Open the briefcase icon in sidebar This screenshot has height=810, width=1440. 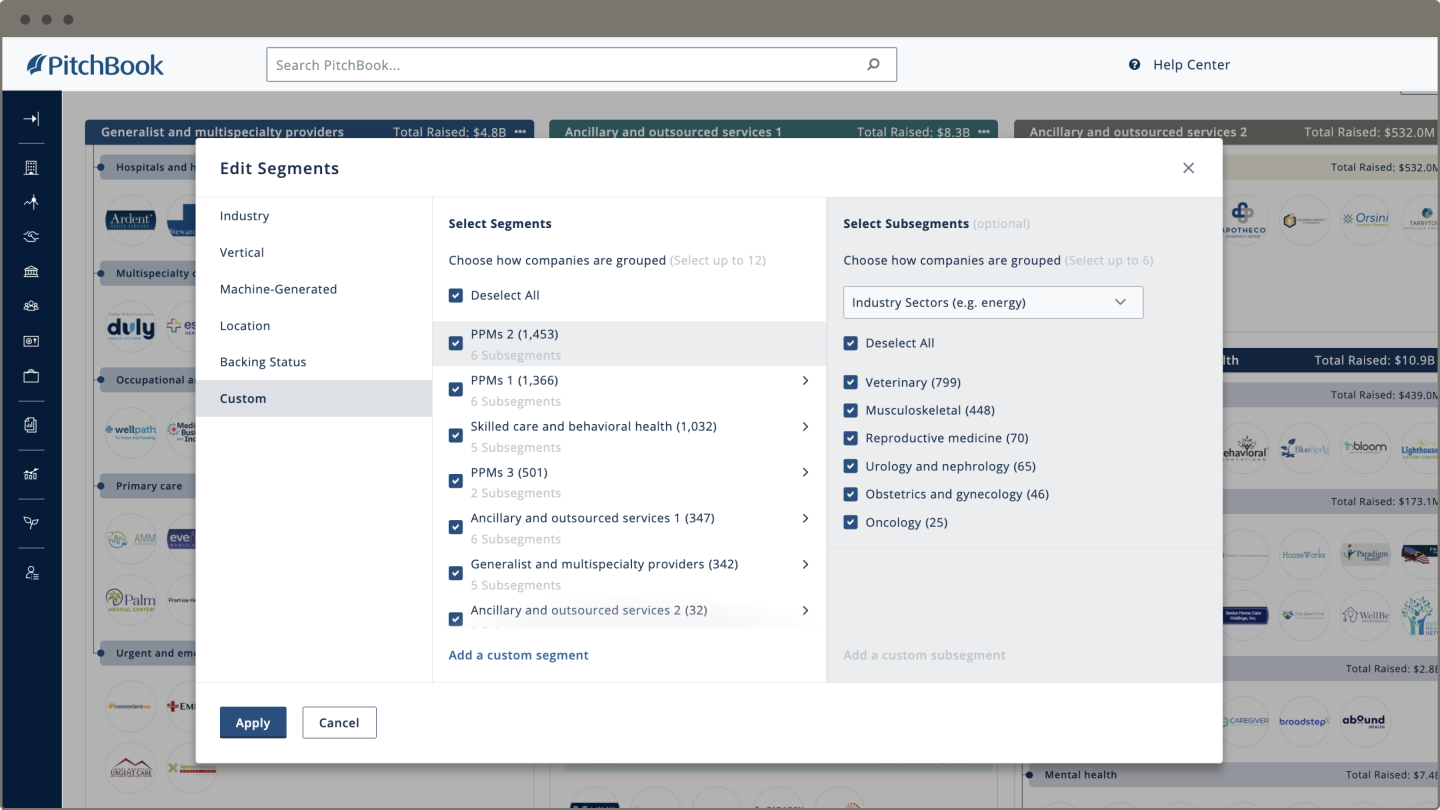pos(31,376)
